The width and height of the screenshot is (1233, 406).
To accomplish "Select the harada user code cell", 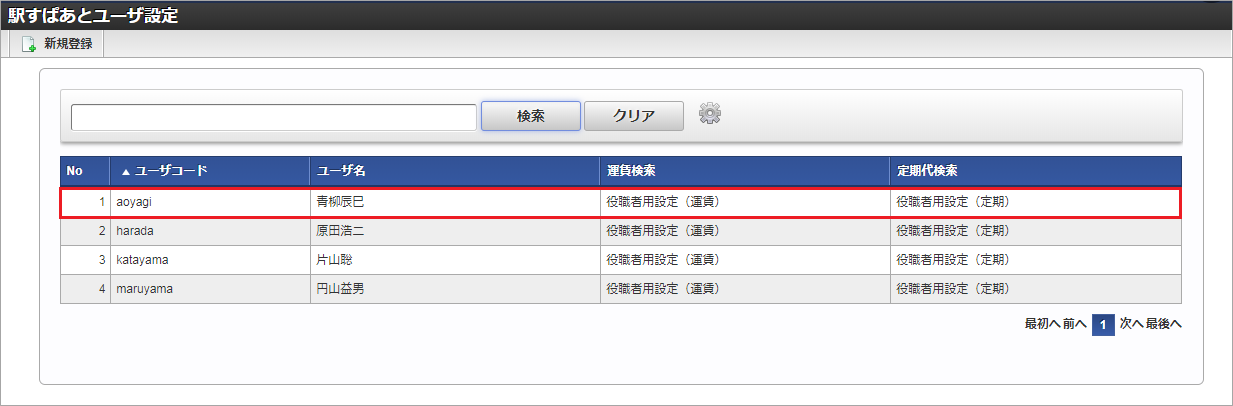I will (x=210, y=231).
